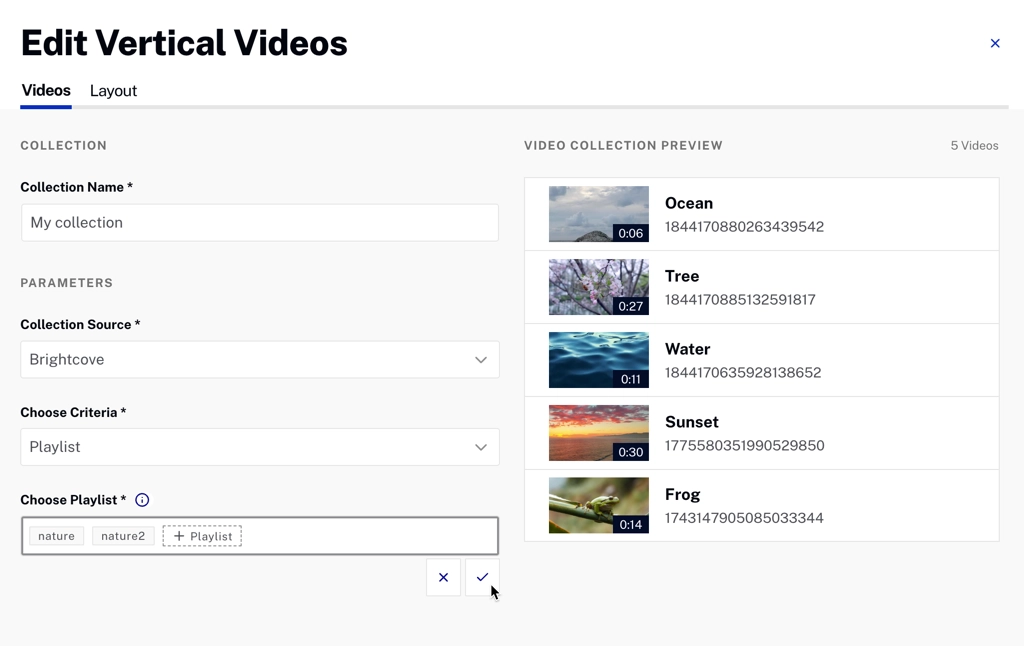
Task: Select the Videos tab
Action: click(x=46, y=91)
